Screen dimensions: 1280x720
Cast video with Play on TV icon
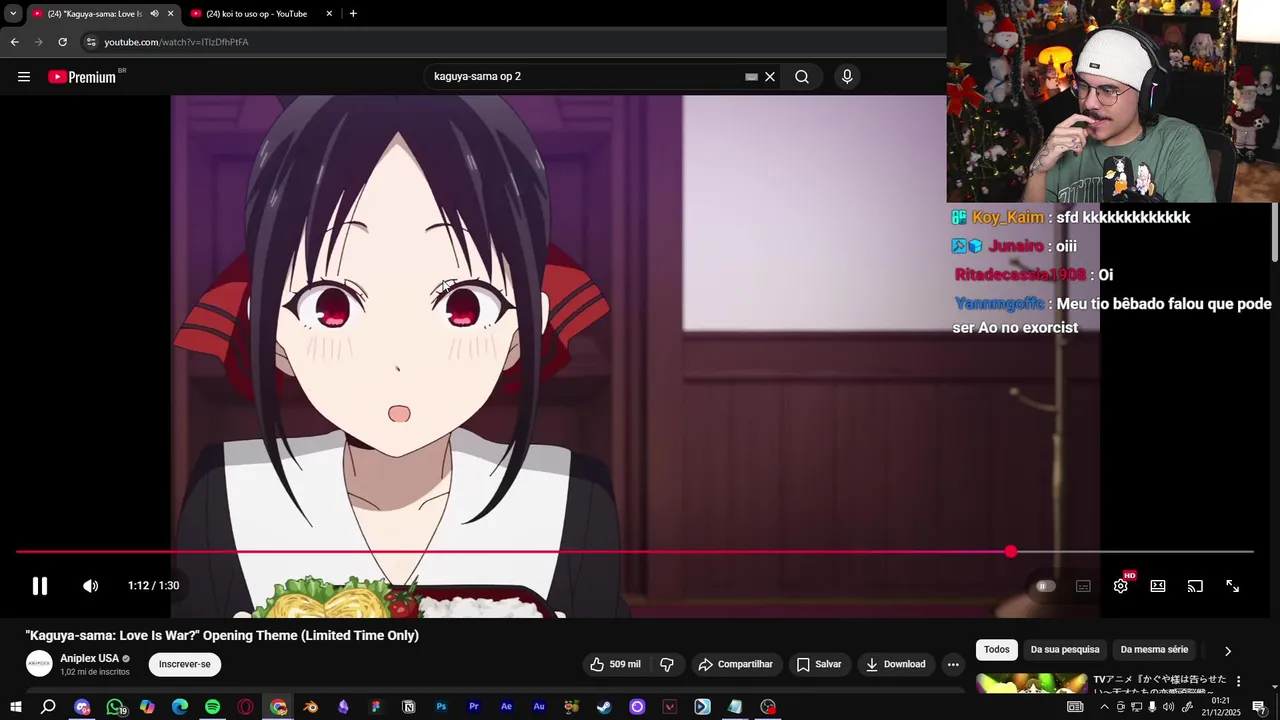point(1195,586)
